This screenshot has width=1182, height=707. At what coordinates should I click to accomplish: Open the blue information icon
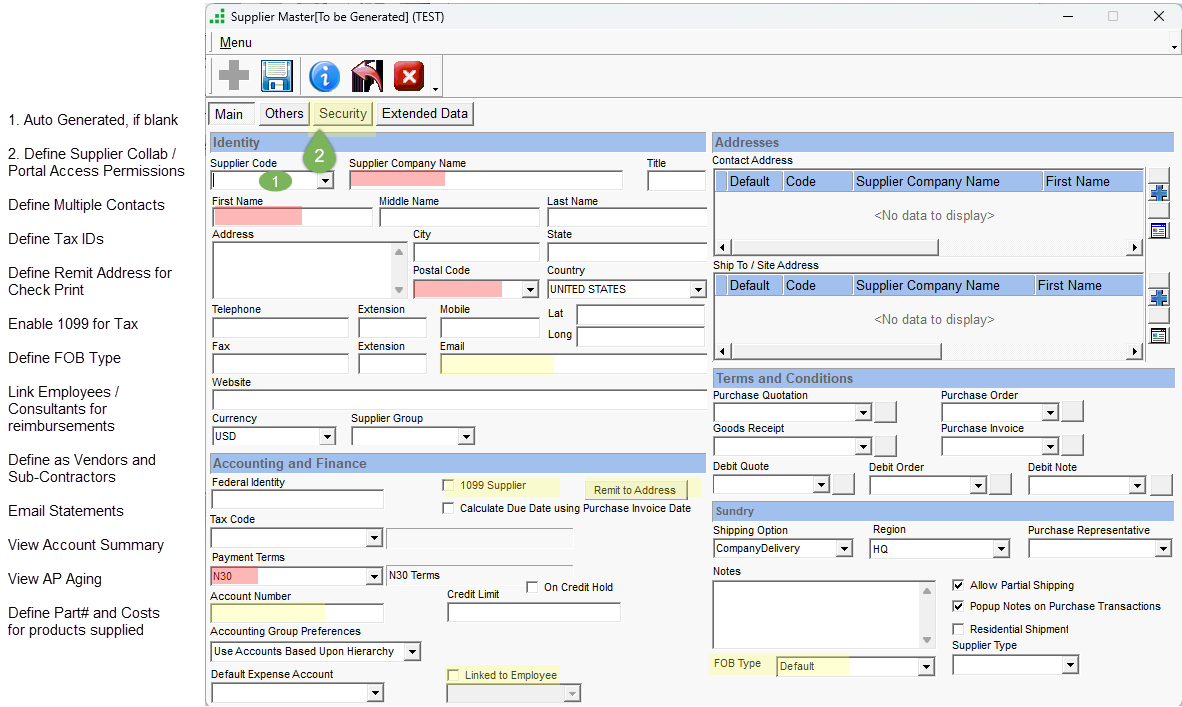(324, 76)
